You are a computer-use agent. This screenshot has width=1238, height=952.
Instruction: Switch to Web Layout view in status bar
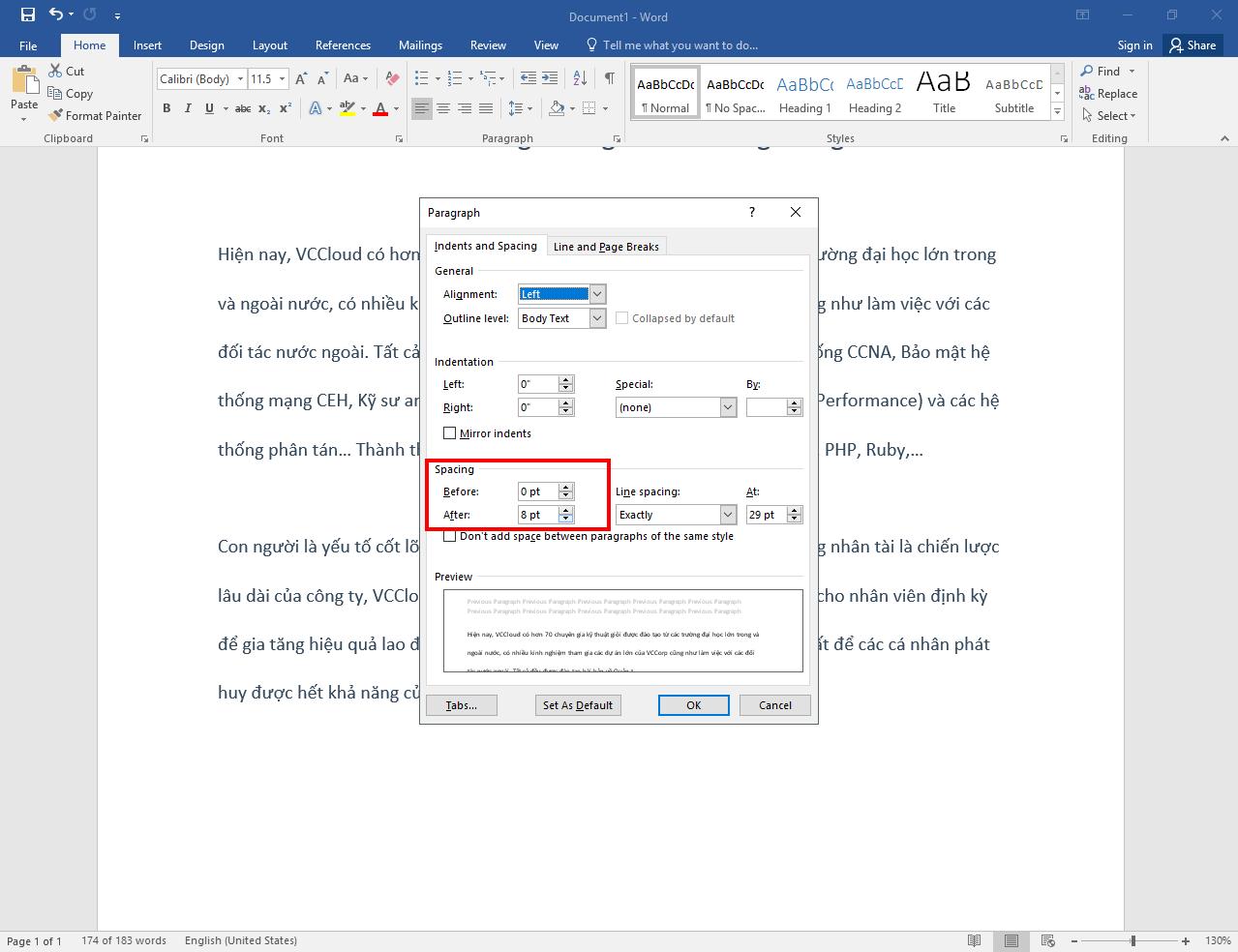pyautogui.click(x=1046, y=940)
